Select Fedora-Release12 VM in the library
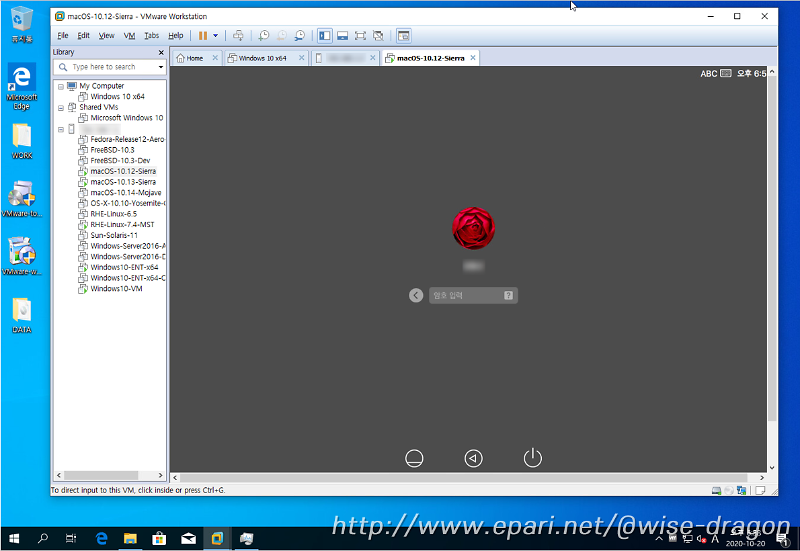Viewport: 800px width, 551px height. click(122, 139)
